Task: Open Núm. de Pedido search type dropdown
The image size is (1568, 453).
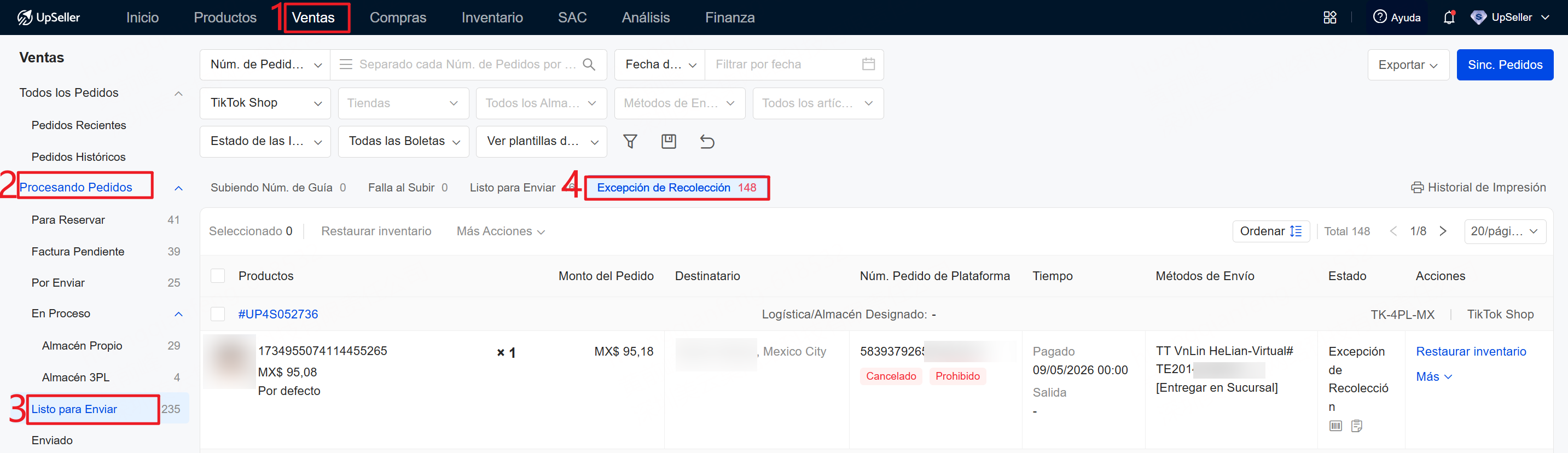Action: pyautogui.click(x=265, y=65)
